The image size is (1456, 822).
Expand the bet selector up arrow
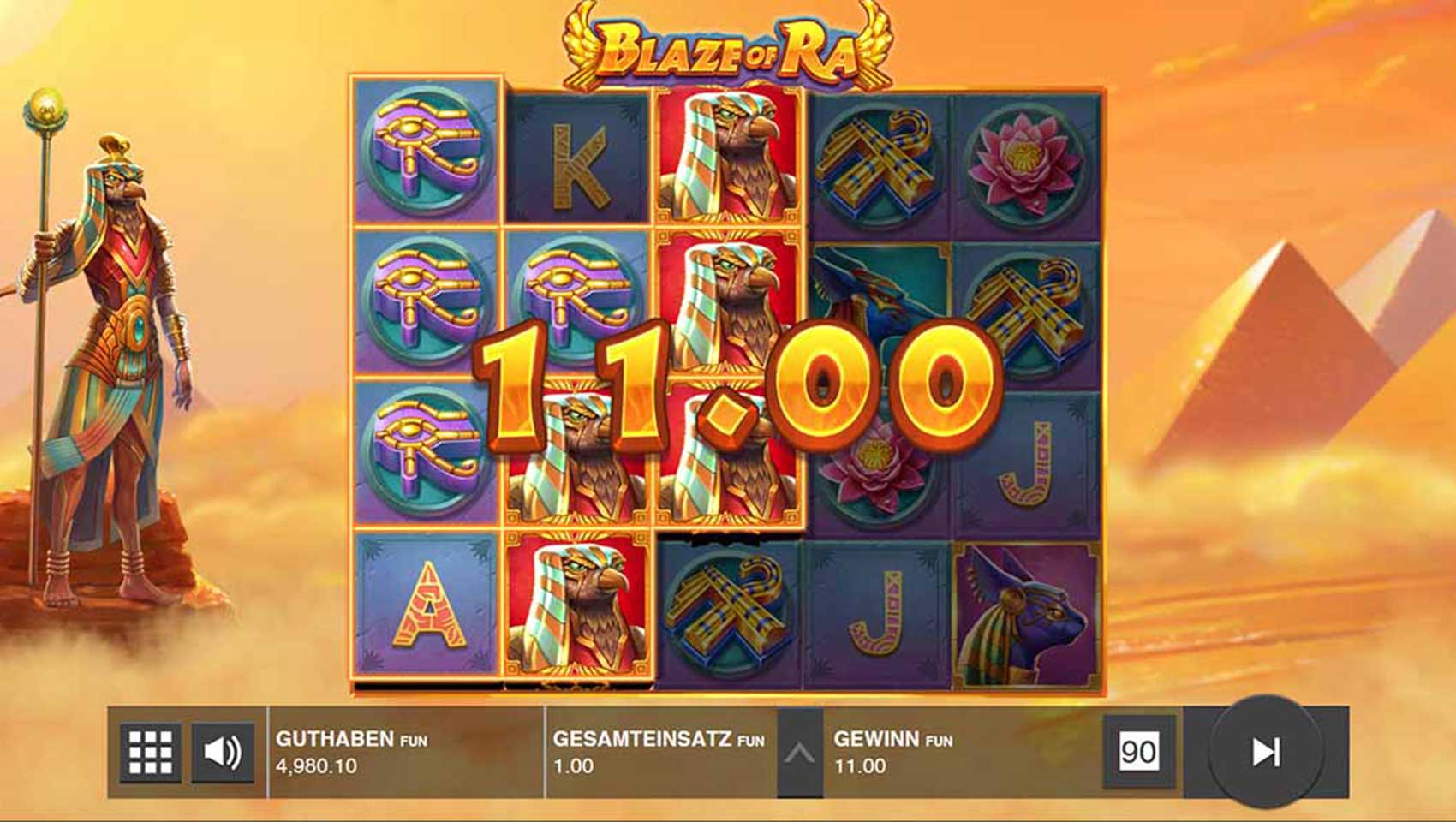click(x=799, y=753)
